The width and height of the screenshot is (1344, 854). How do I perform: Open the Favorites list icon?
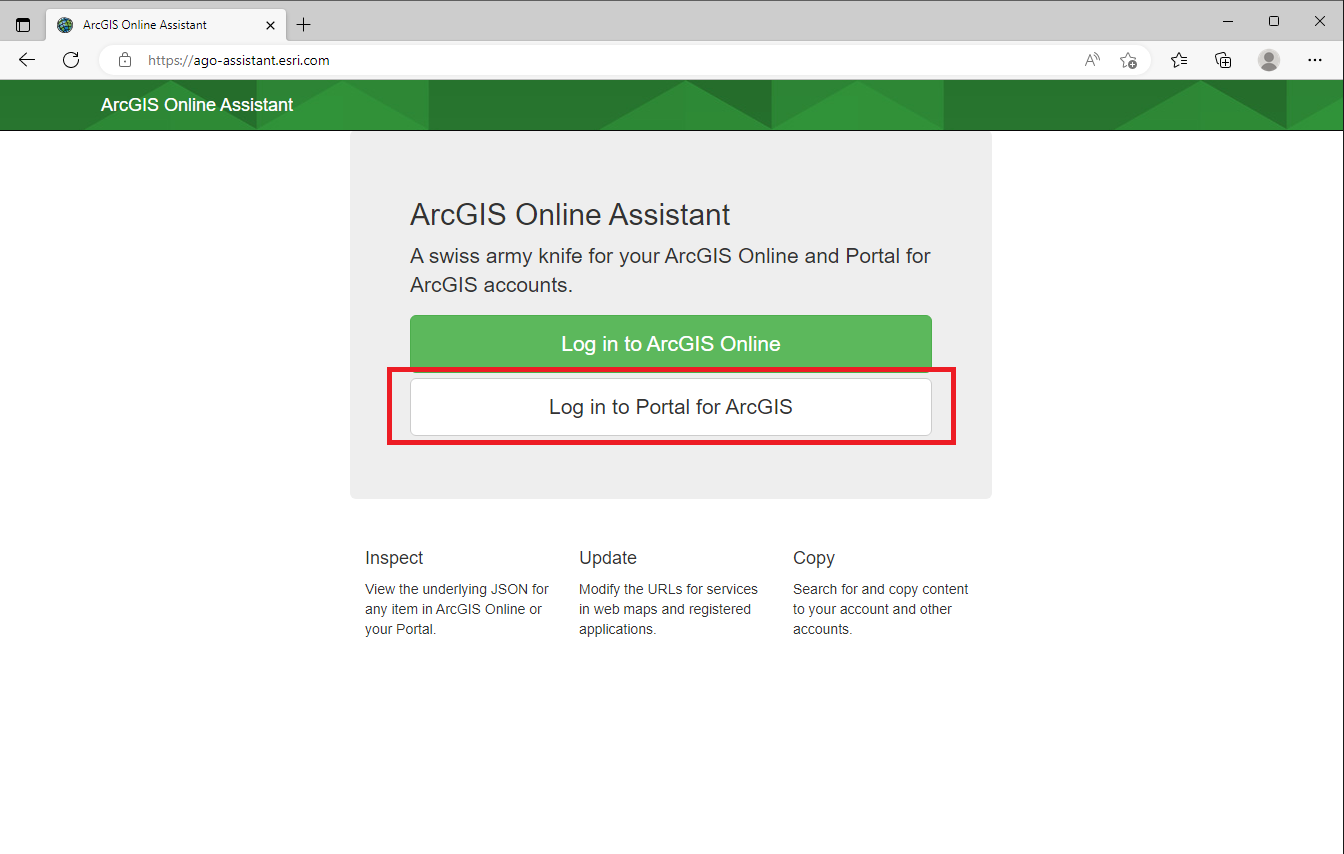(1179, 60)
